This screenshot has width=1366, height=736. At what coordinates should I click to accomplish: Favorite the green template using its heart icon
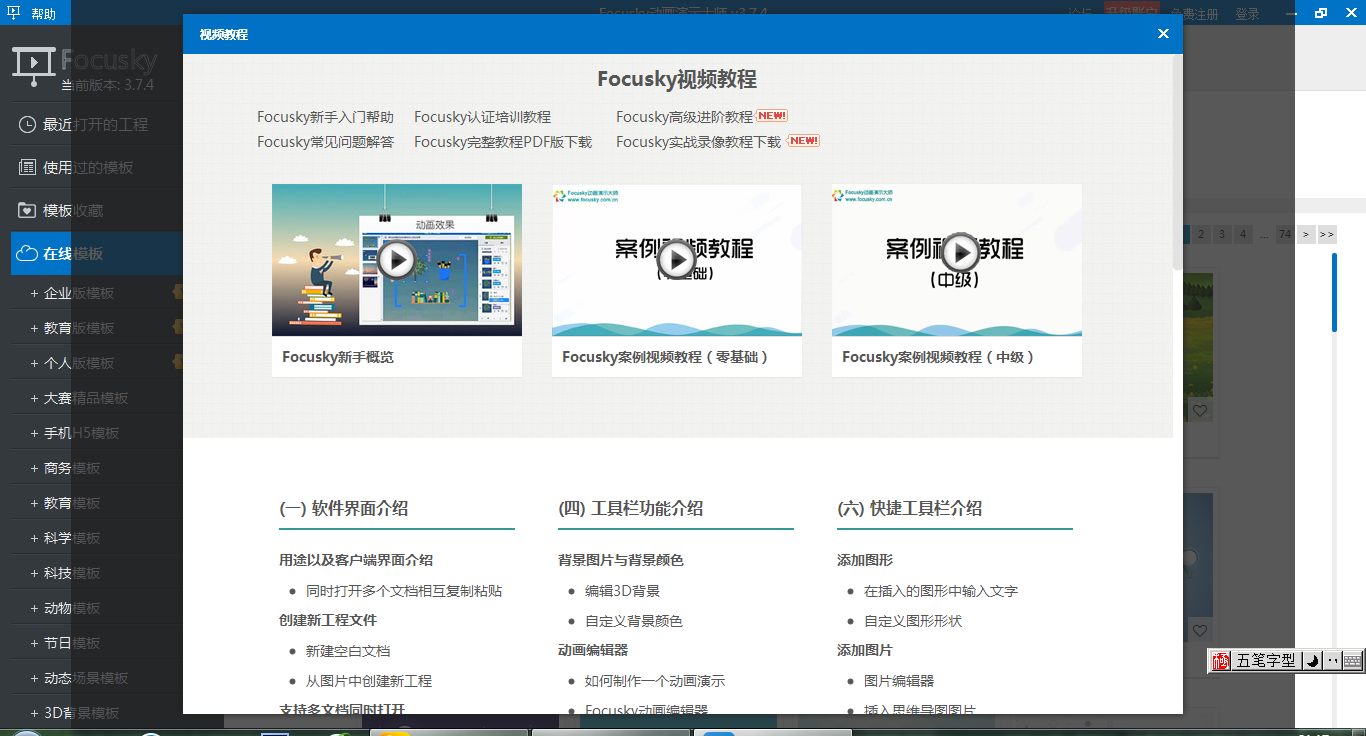[1199, 410]
